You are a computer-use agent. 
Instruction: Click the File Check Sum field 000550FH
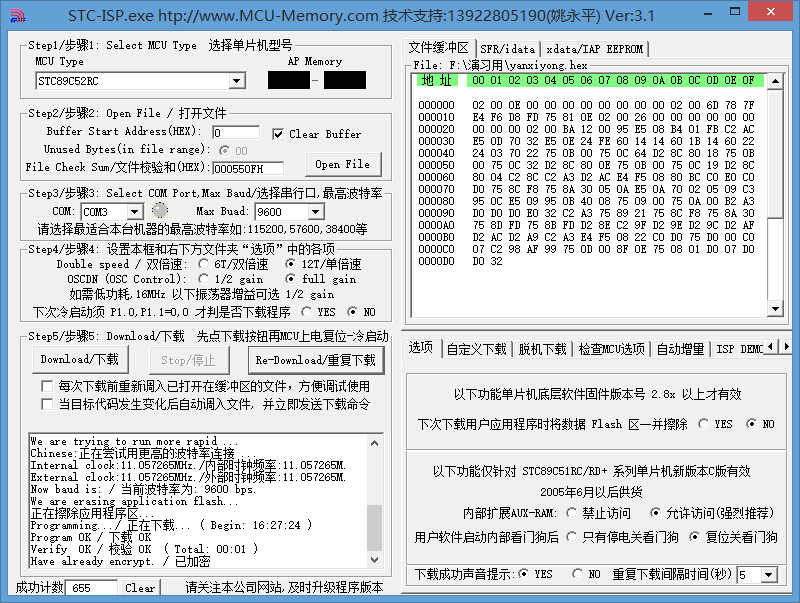coord(248,168)
